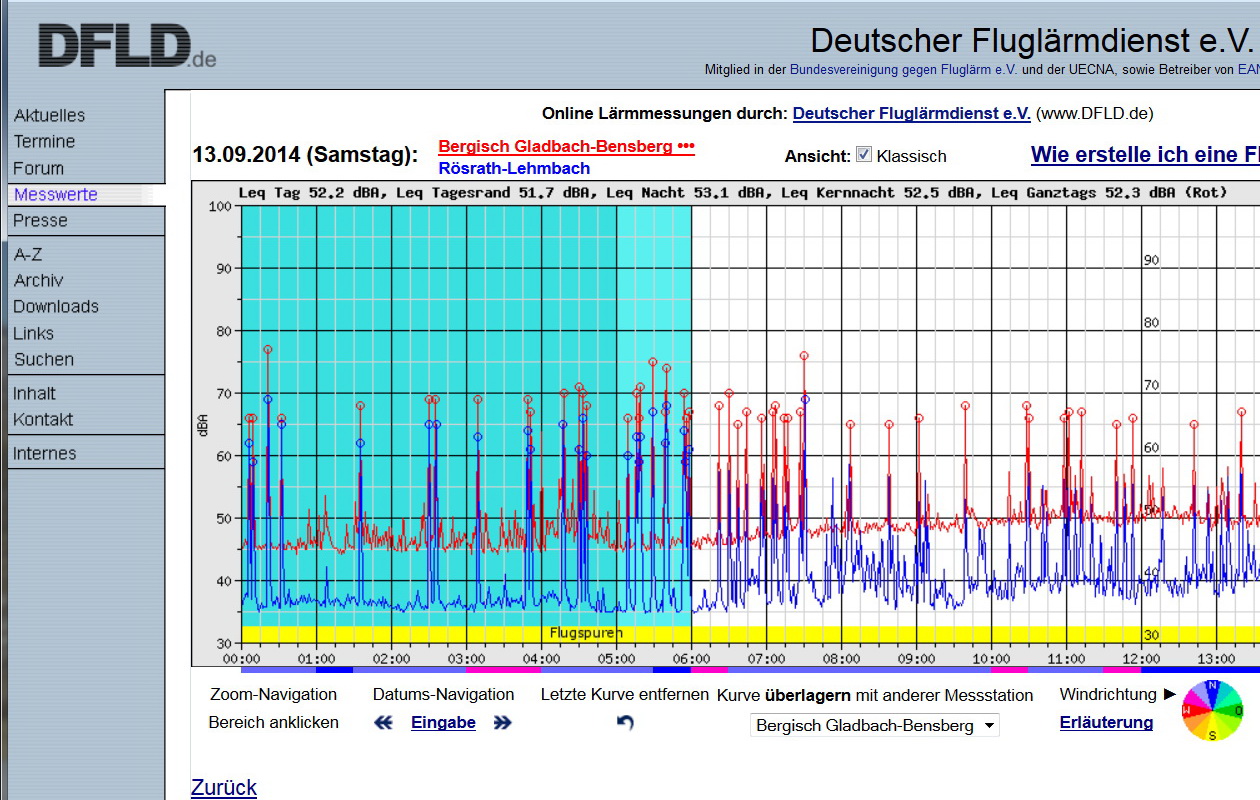This screenshot has width=1260, height=800.
Task: Open the Erläuterung link
Action: pos(1106,723)
